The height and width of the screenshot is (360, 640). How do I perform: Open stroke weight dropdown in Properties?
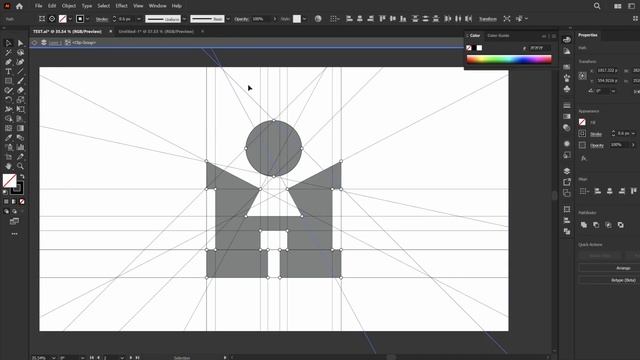point(633,133)
